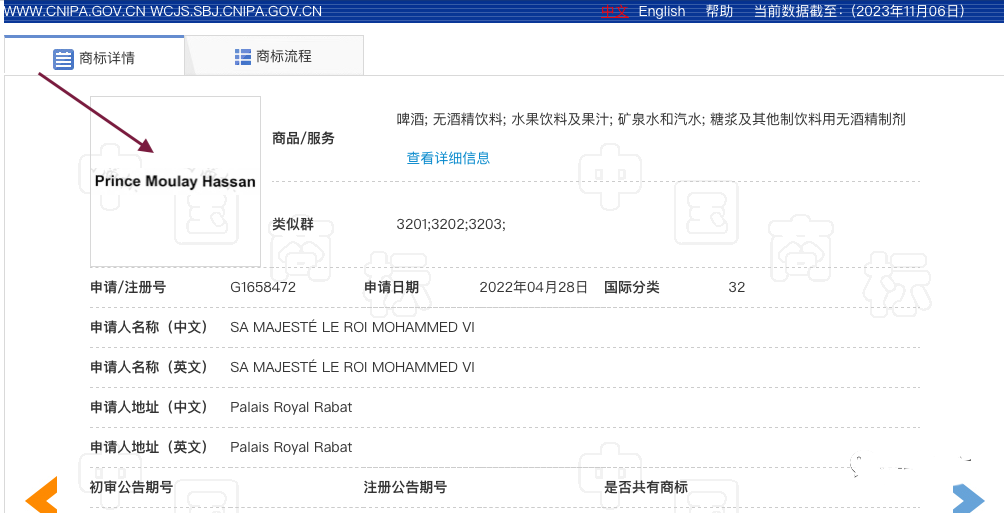Open the 帮助 help link
The width and height of the screenshot is (1004, 513).
719,11
